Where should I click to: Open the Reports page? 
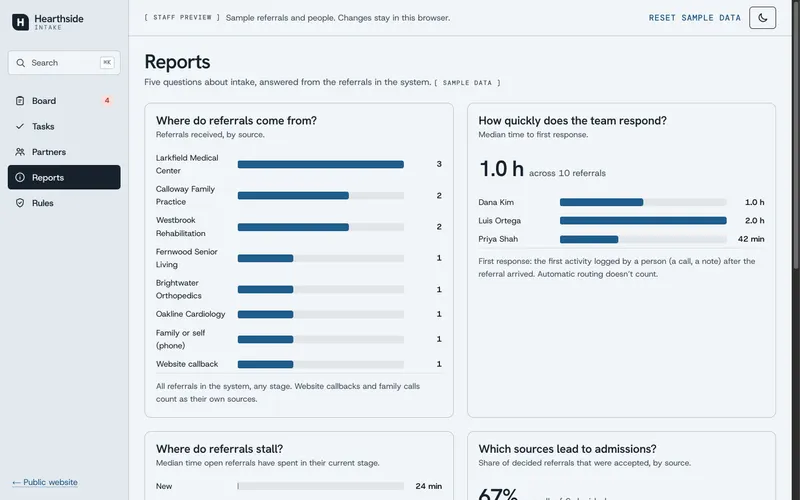64,177
